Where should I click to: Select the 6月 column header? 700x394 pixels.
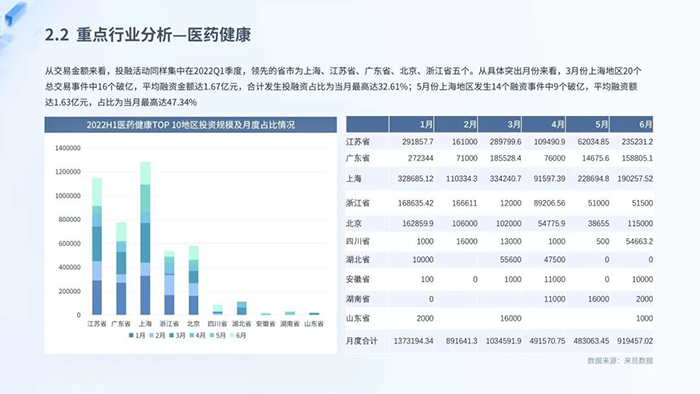[x=631, y=124]
